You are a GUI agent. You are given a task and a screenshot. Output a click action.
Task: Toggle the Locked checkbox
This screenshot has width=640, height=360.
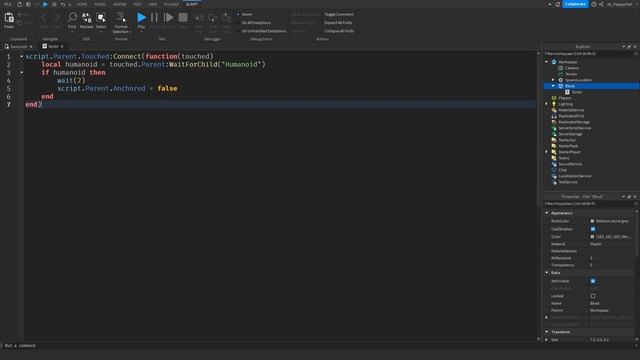tap(593, 296)
